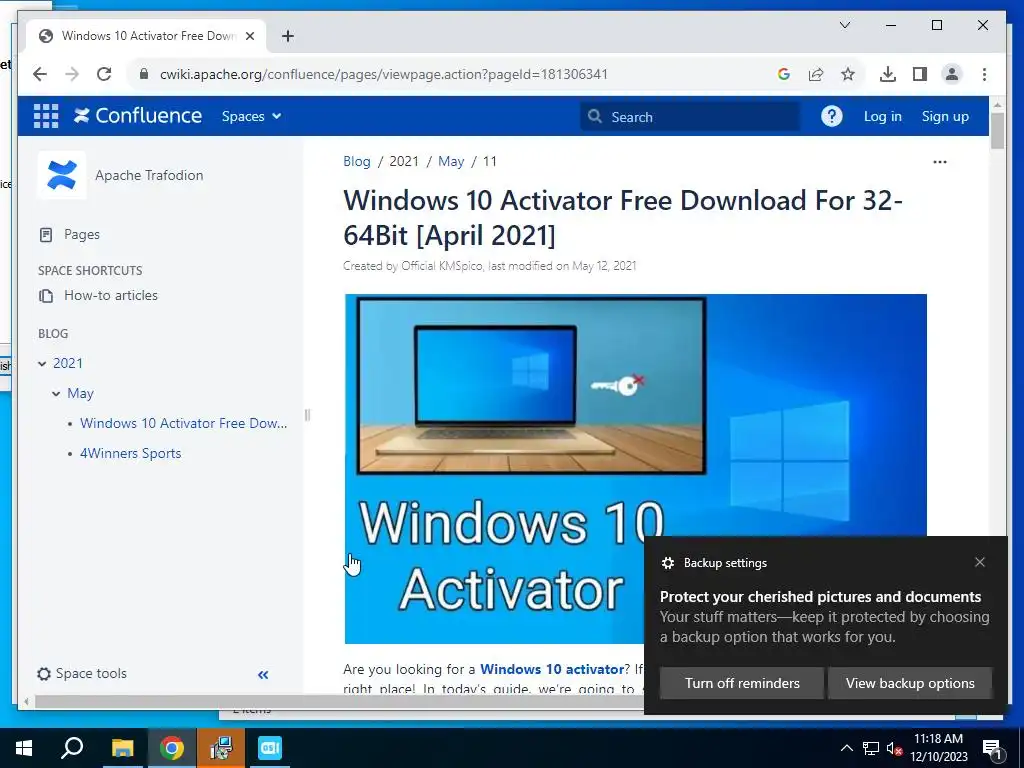Open File Explorer from taskbar
The height and width of the screenshot is (768, 1024).
tap(122, 748)
